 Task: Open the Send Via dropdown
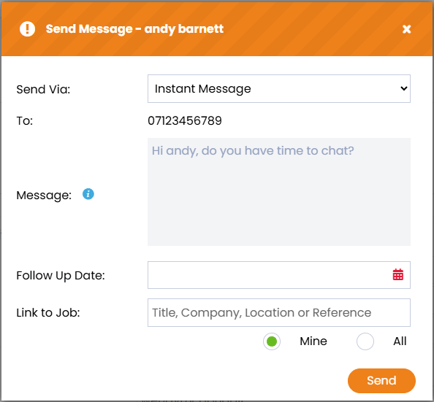tap(279, 89)
